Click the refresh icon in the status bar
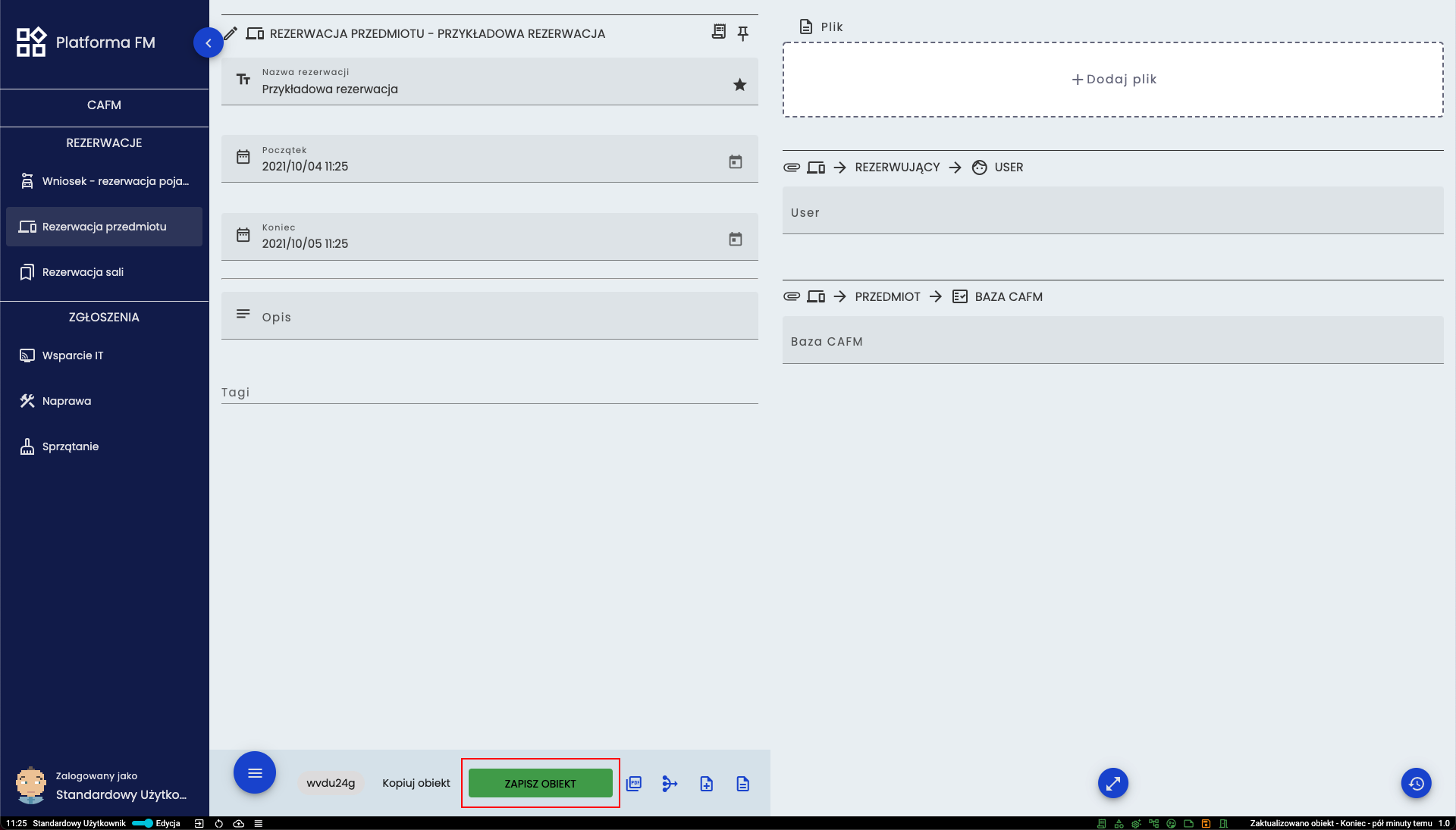This screenshot has width=1456, height=830. (x=219, y=823)
